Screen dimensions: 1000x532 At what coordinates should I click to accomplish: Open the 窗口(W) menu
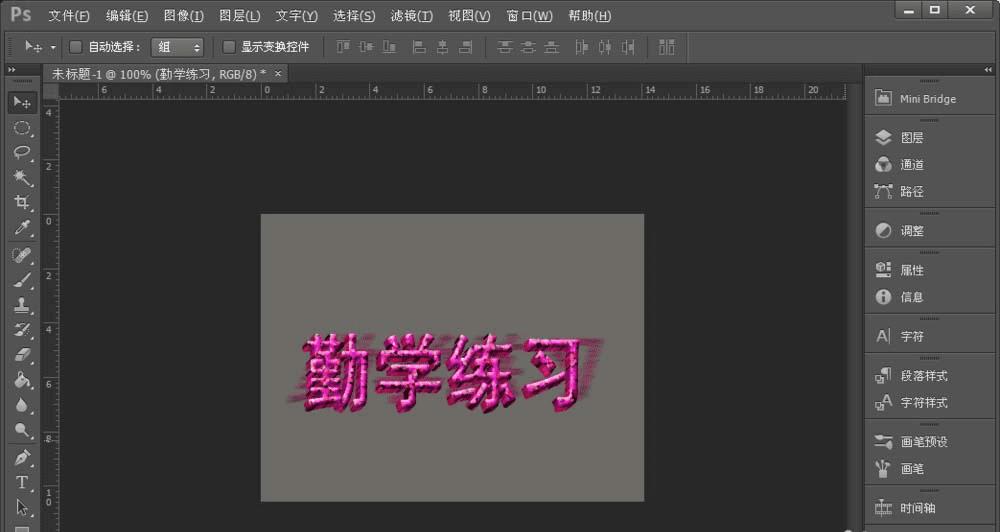click(529, 16)
